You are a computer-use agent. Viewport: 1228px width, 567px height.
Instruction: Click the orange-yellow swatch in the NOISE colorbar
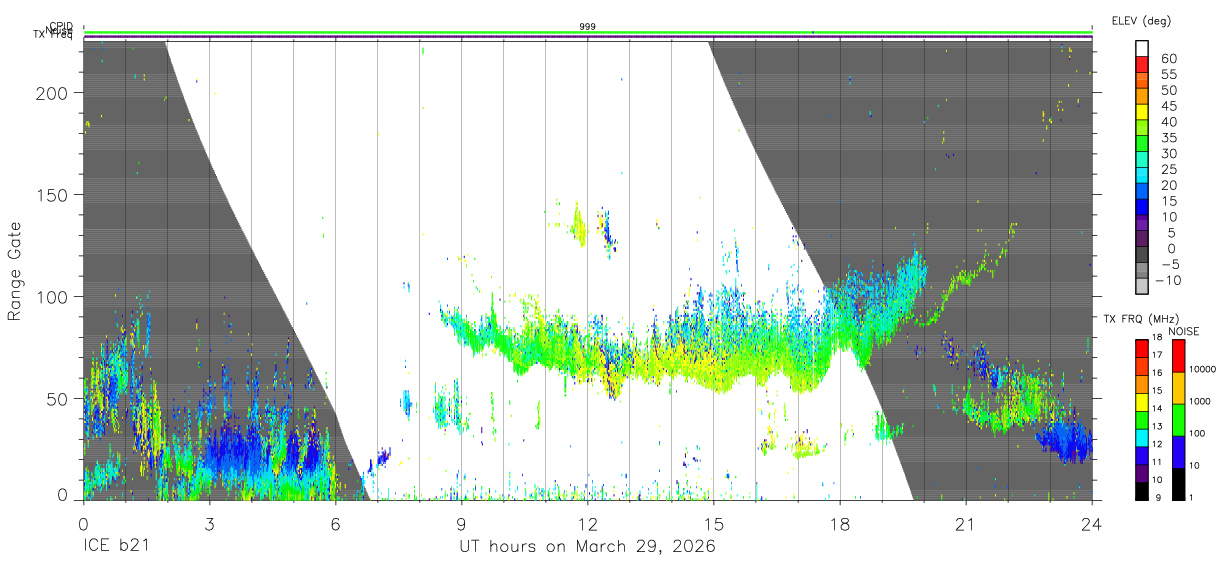pyautogui.click(x=1178, y=388)
